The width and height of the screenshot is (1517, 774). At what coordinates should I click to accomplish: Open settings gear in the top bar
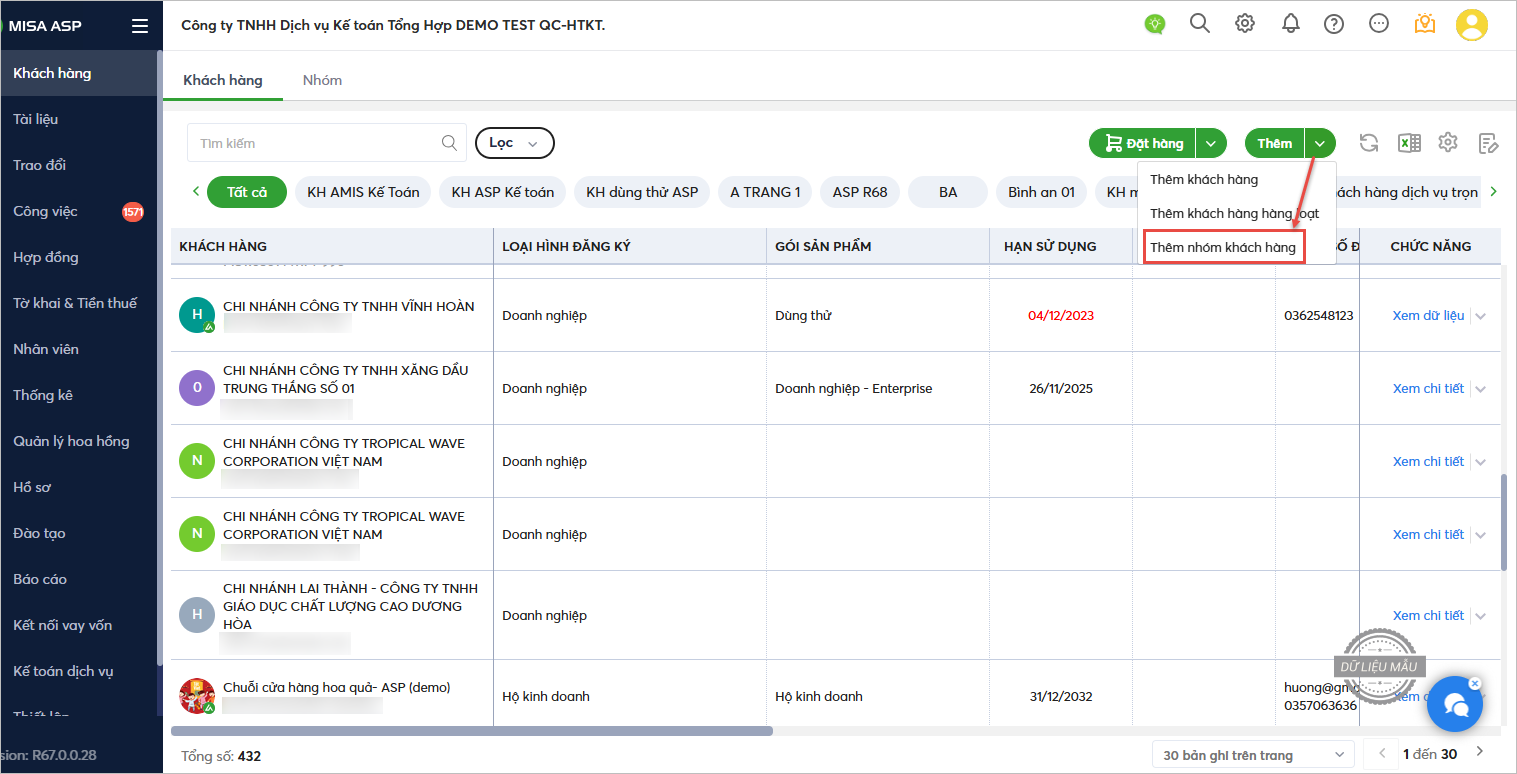coord(1245,24)
